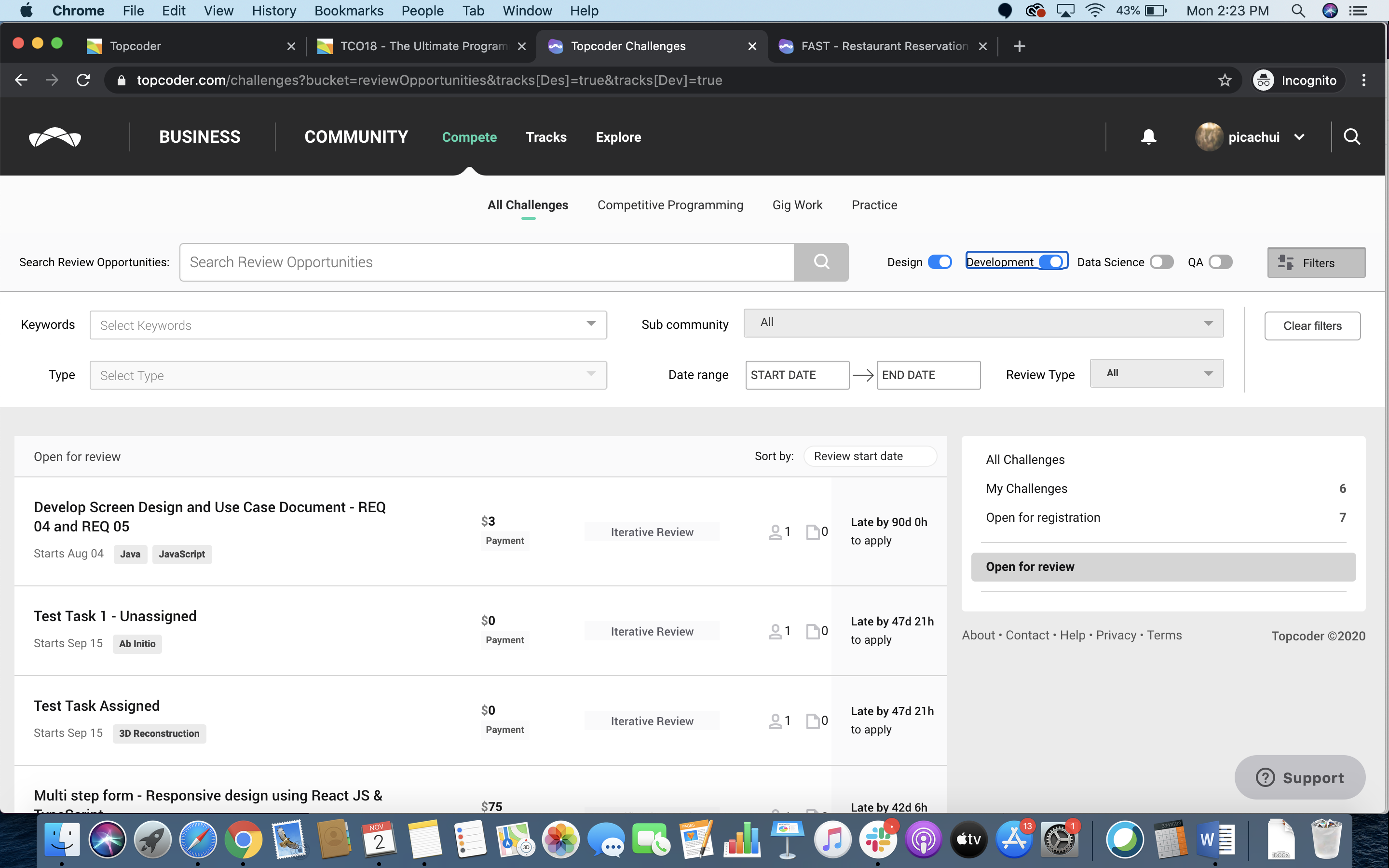Open the Review Type dropdown
This screenshot has height=868, width=1389.
point(1157,373)
